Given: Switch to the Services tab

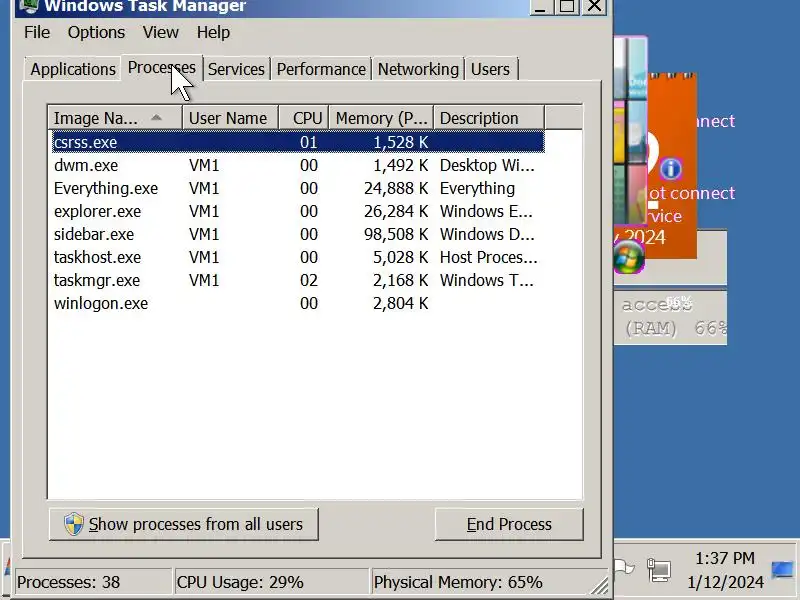Looking at the screenshot, I should [236, 69].
